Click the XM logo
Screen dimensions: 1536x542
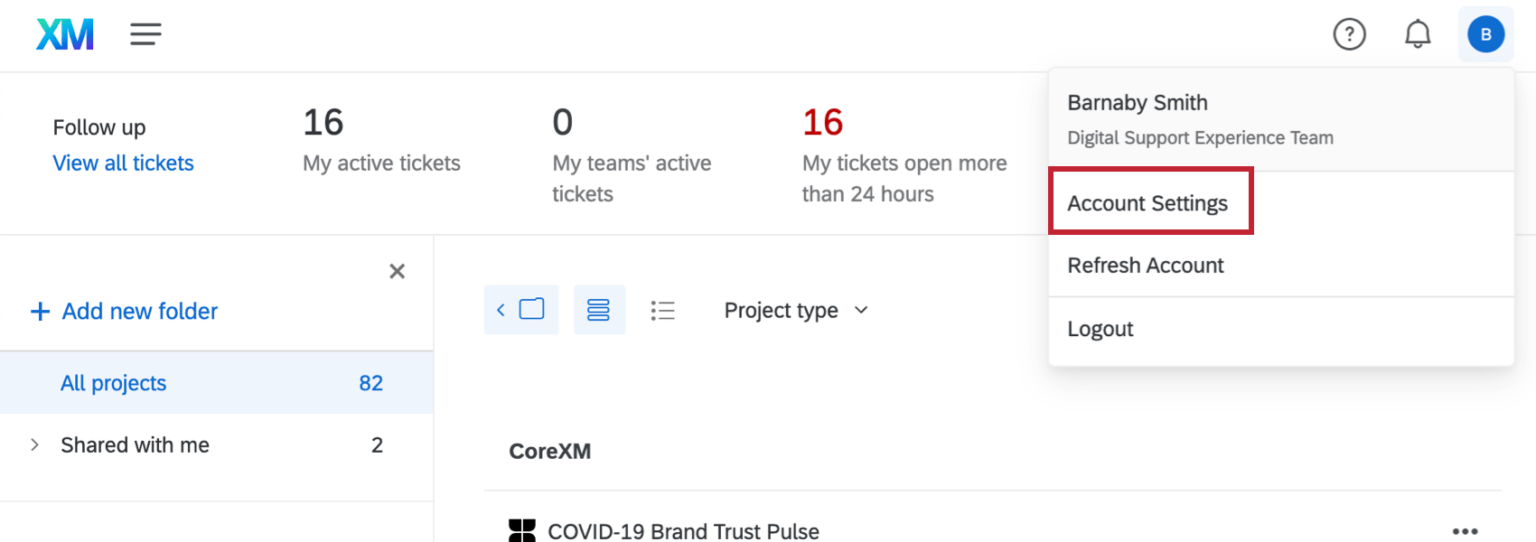65,35
